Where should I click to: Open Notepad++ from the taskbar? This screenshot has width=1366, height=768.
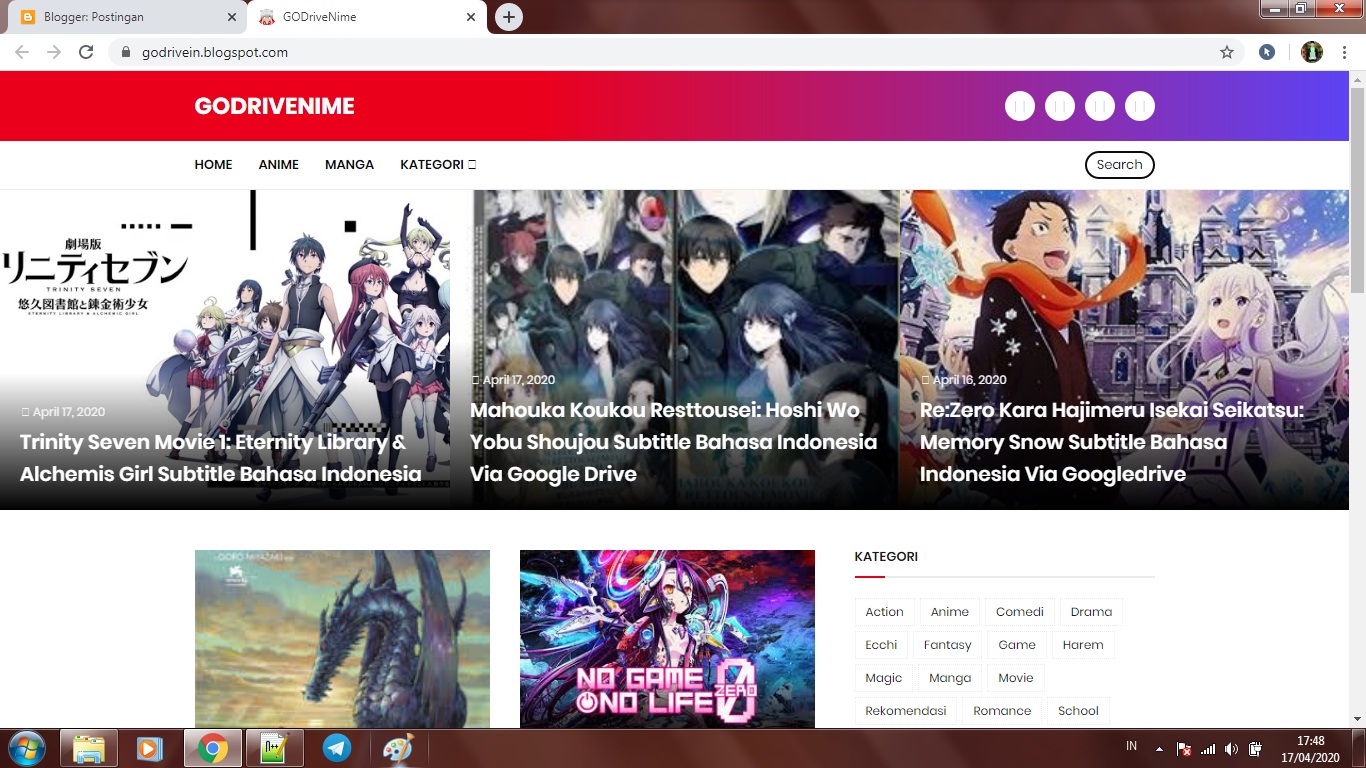tap(275, 747)
